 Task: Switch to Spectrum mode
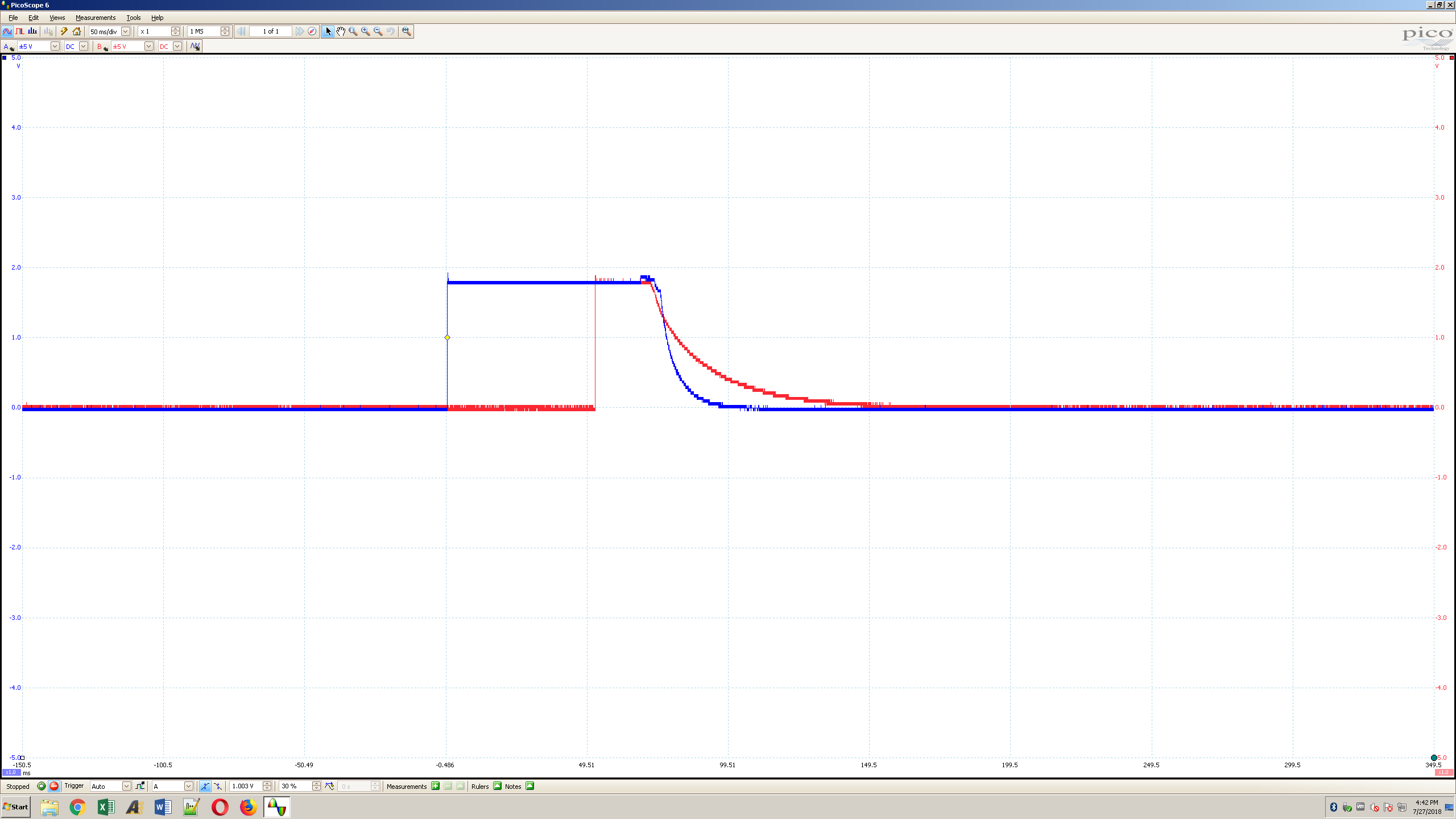32,31
